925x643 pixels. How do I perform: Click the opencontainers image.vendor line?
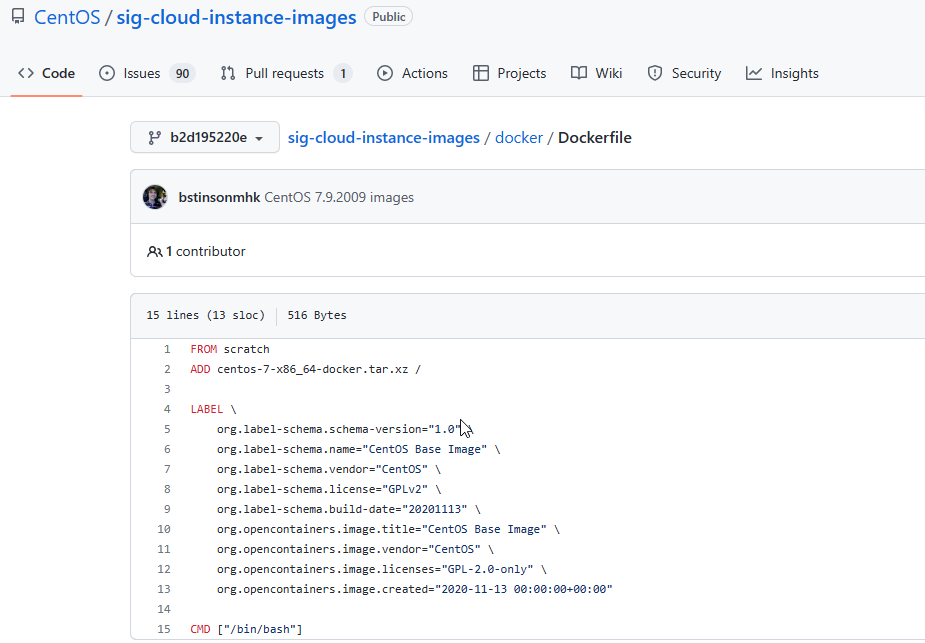[x=355, y=549]
